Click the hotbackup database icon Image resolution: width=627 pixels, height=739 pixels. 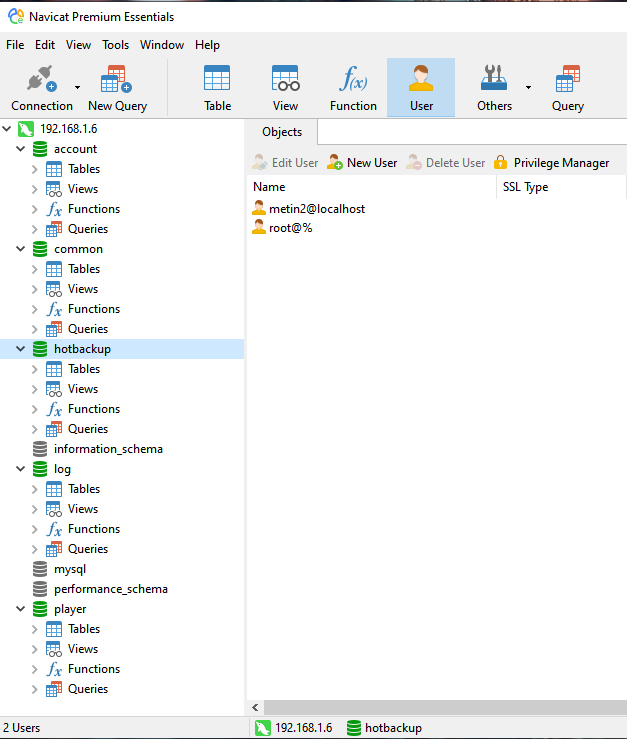coord(40,349)
